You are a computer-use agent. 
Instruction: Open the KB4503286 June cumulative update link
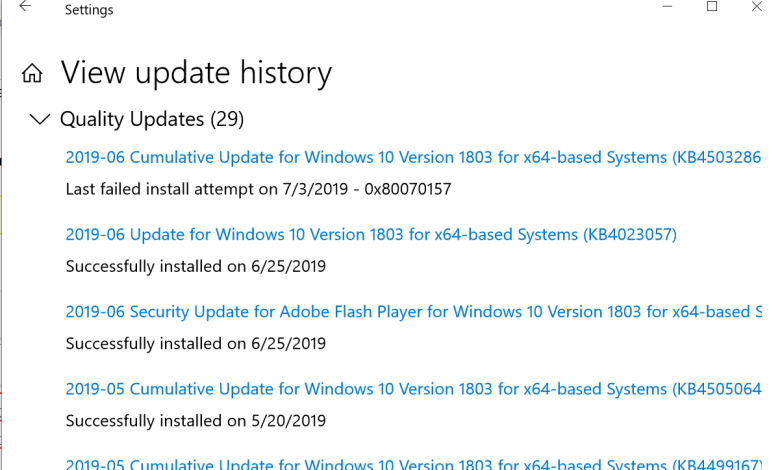412,158
